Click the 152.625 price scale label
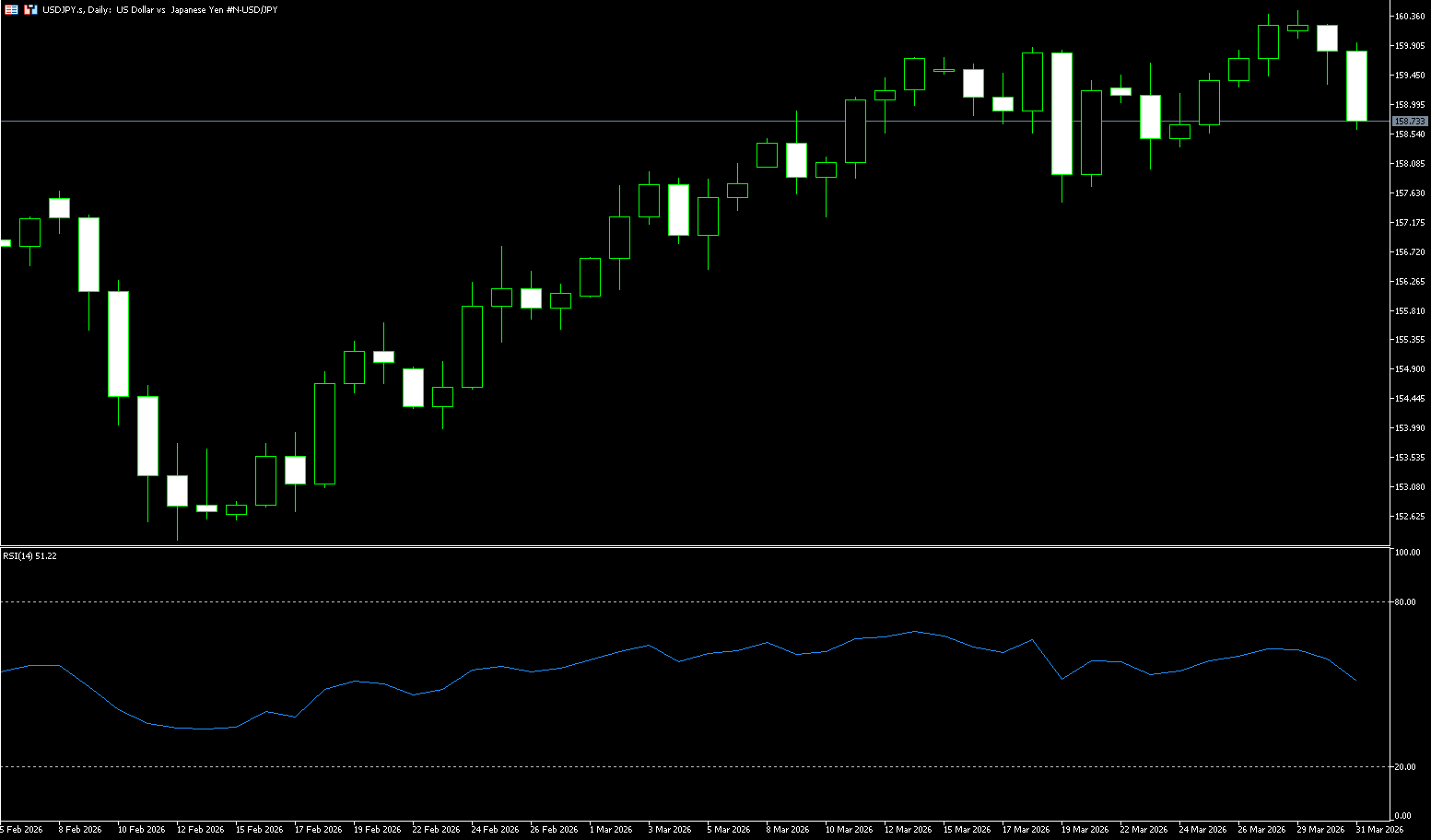This screenshot has width=1431, height=840. coord(1410,516)
